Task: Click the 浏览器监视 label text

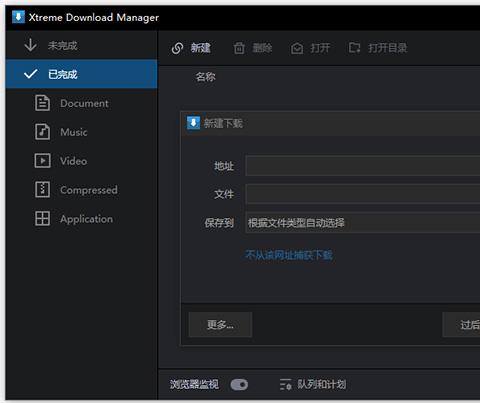Action: point(194,384)
